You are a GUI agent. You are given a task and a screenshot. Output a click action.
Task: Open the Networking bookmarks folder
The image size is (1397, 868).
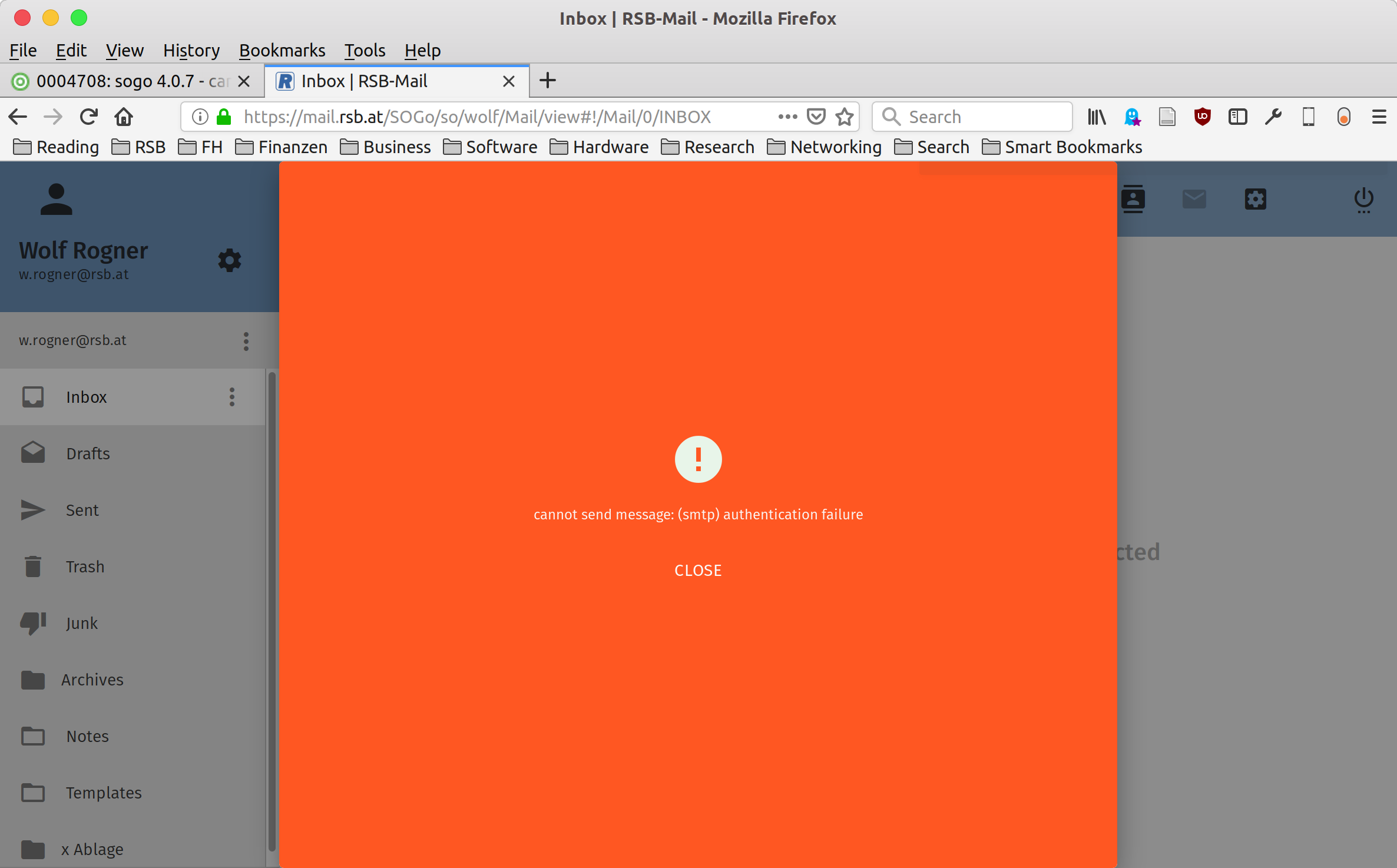824,147
